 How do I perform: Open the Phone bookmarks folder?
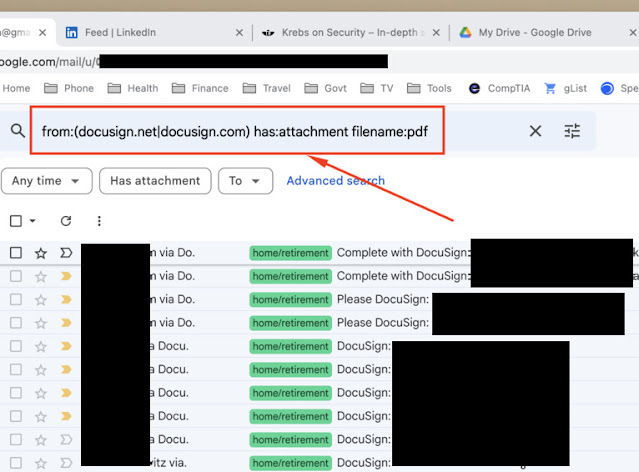(69, 88)
